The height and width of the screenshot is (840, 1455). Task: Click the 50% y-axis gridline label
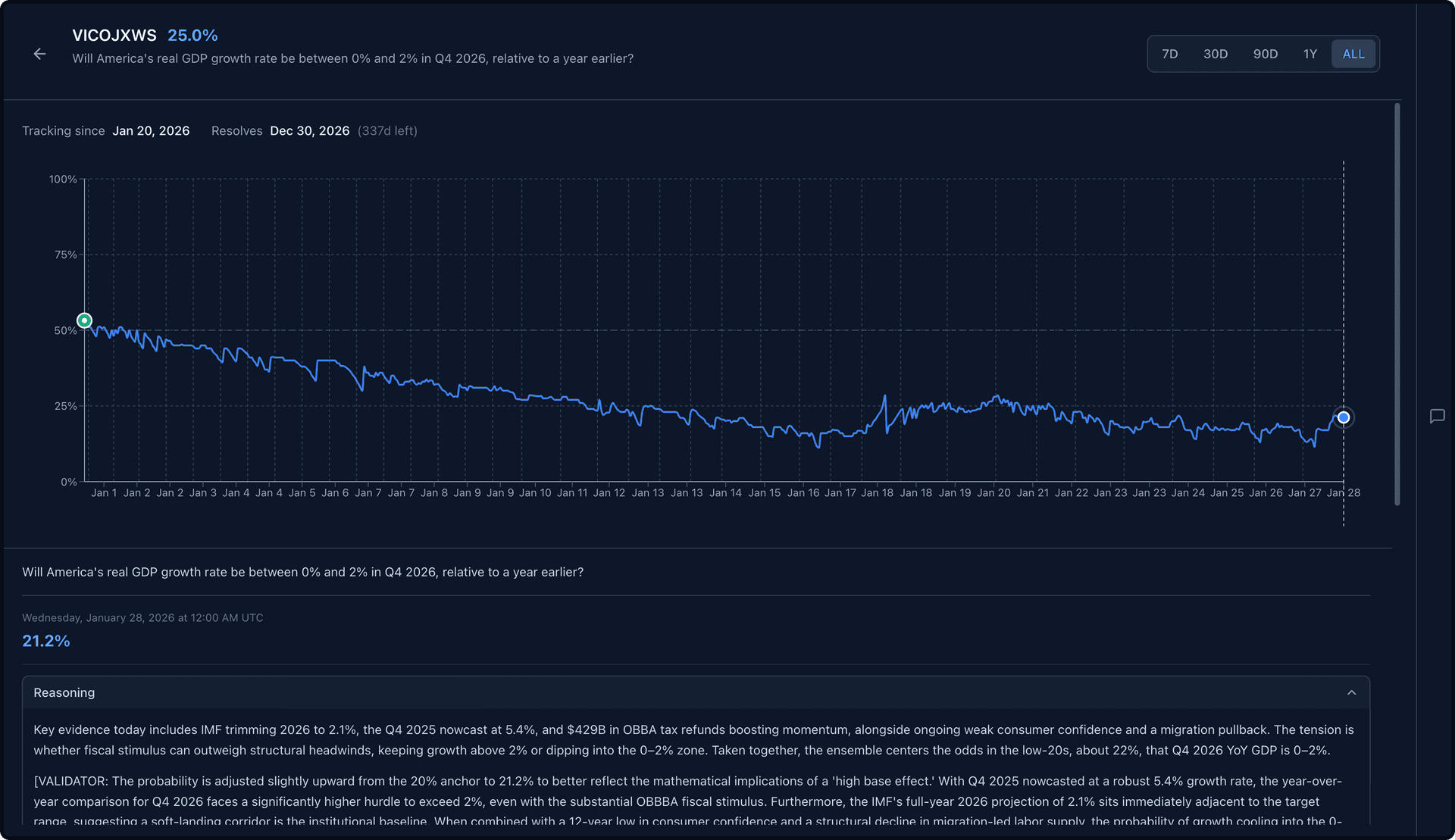pos(65,330)
